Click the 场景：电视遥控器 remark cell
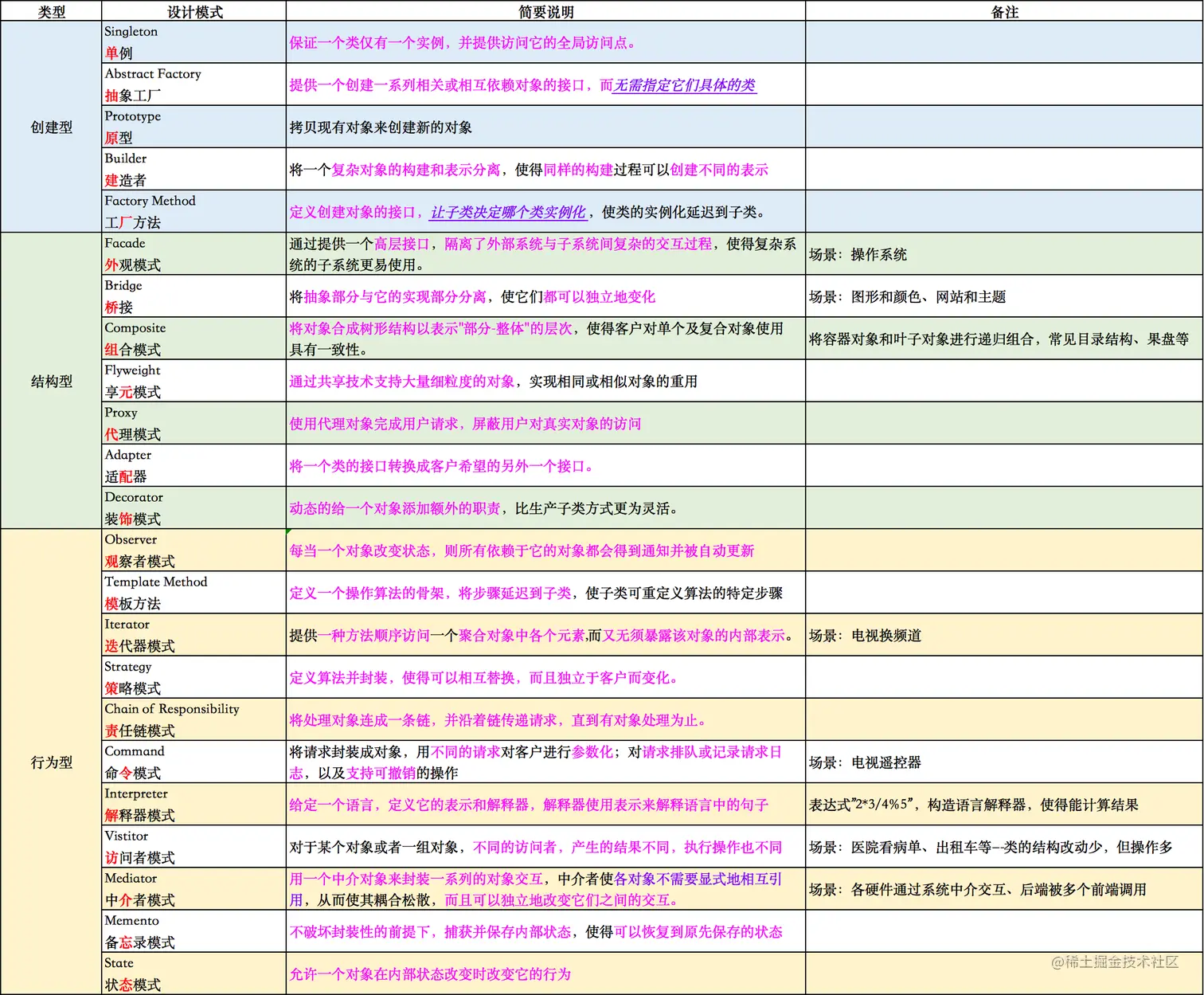This screenshot has height=995, width=1204. click(868, 762)
